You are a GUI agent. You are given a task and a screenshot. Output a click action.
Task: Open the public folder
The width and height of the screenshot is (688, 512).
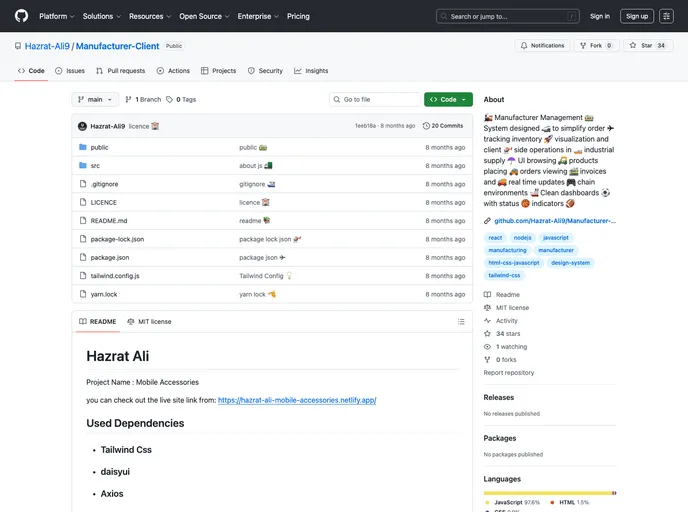pos(99,147)
